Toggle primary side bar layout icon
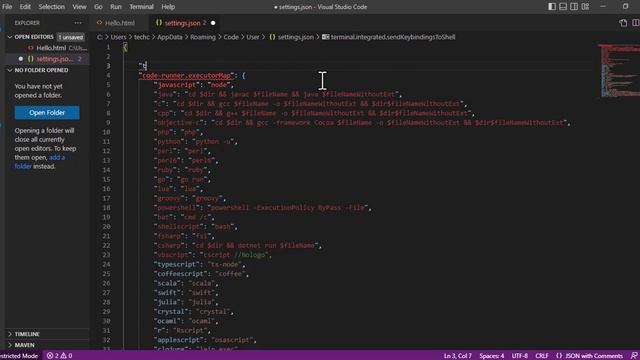640x360 pixels. pos(552,7)
